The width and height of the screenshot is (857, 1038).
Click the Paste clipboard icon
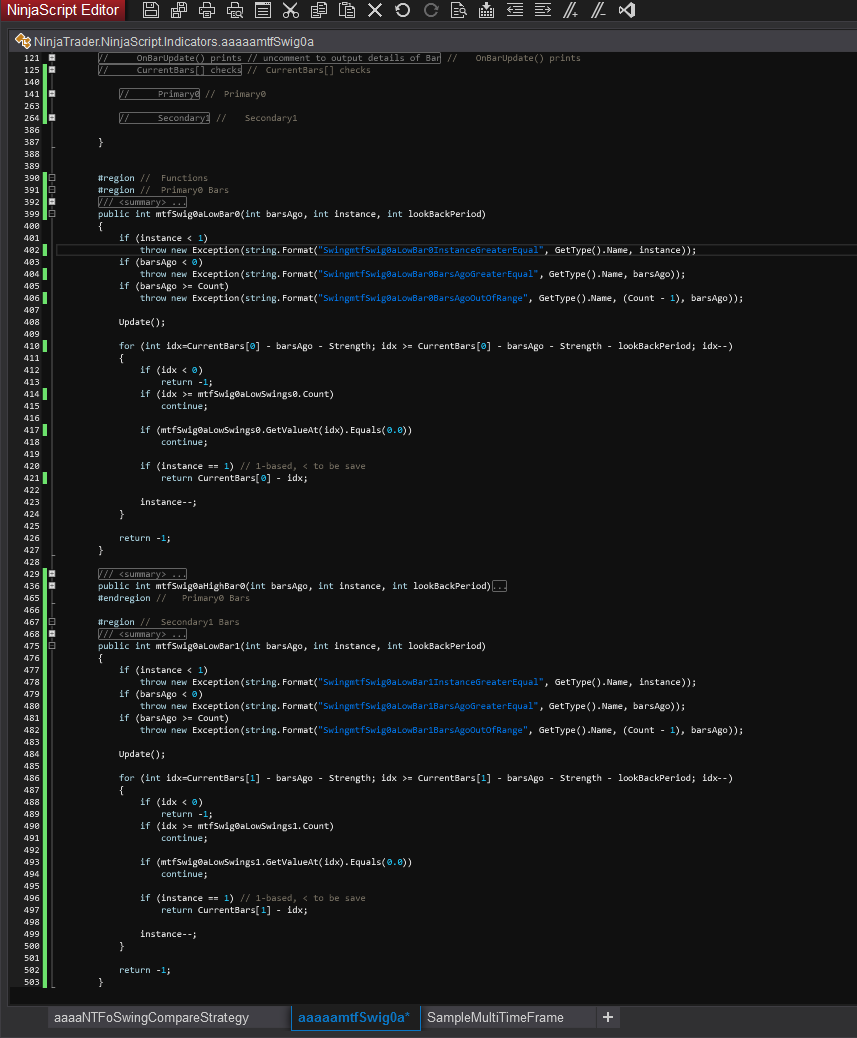coord(347,11)
